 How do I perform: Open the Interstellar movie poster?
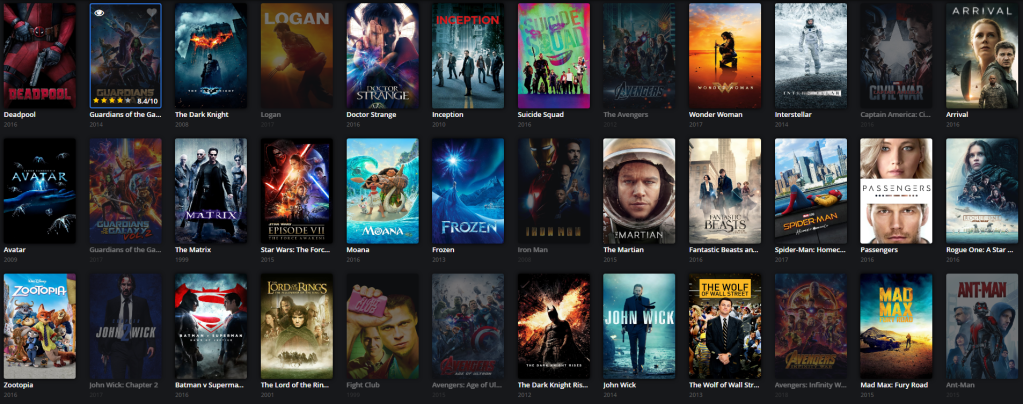point(811,55)
